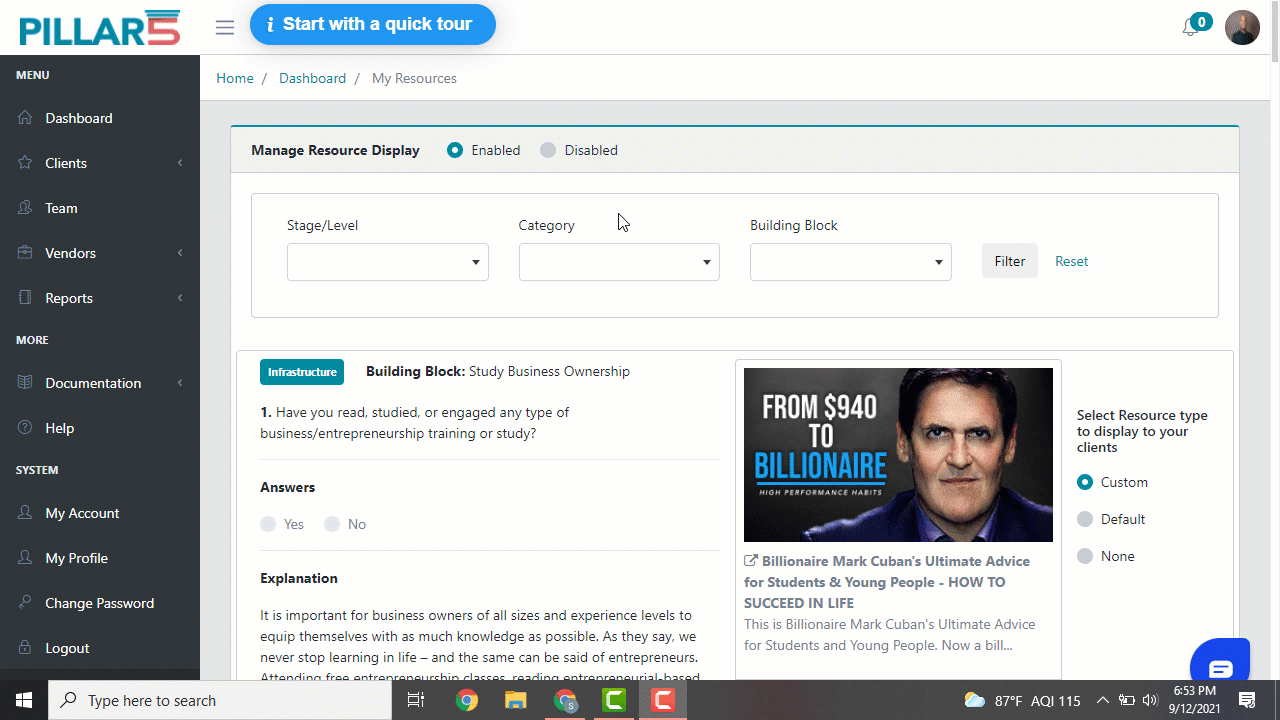Click the Reset link
The width and height of the screenshot is (1280, 720).
click(x=1071, y=261)
